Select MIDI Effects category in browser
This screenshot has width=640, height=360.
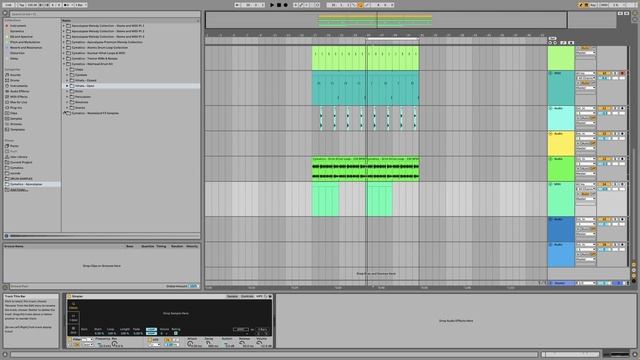click(19, 97)
